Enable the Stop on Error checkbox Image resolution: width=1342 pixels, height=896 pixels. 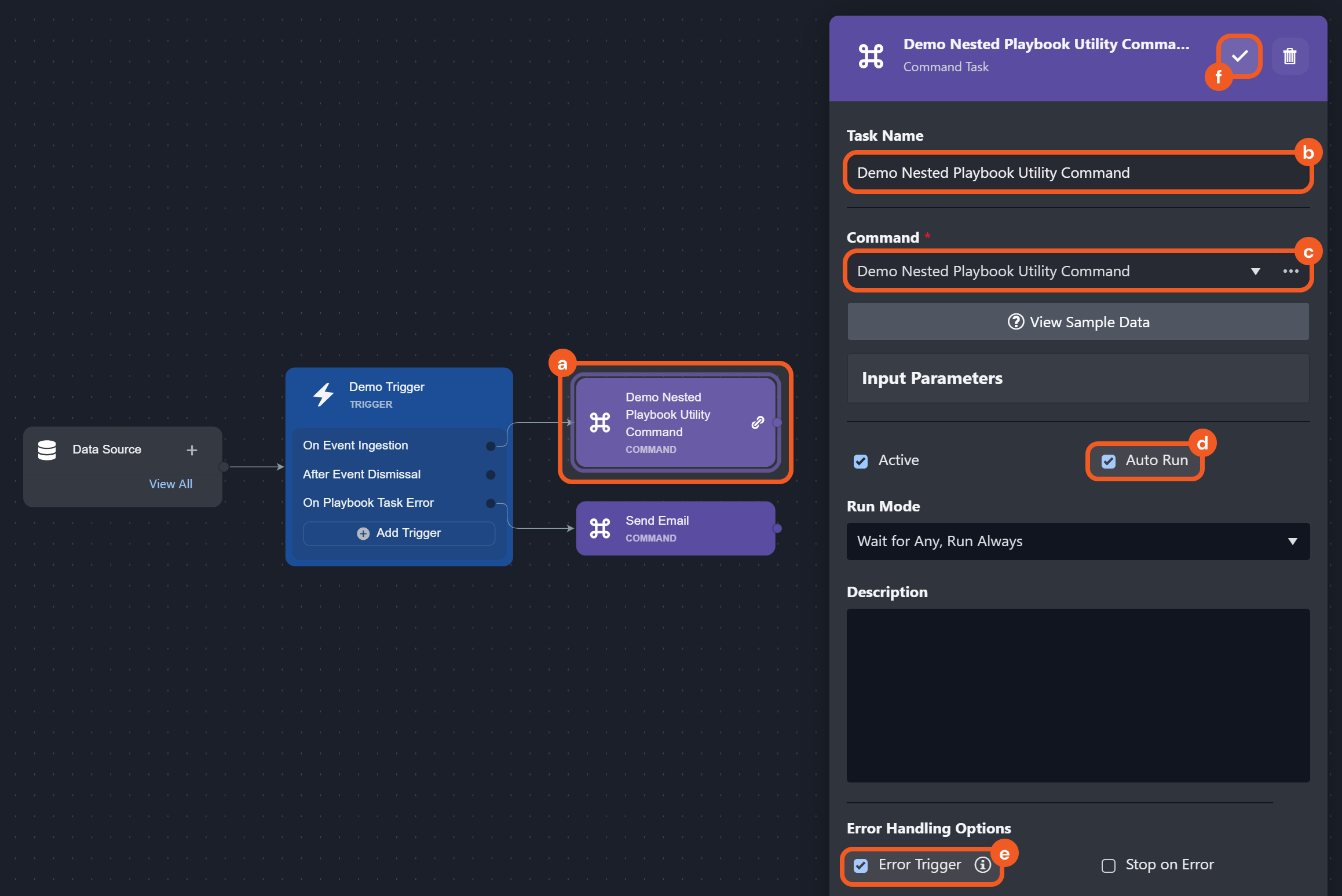tap(1108, 865)
